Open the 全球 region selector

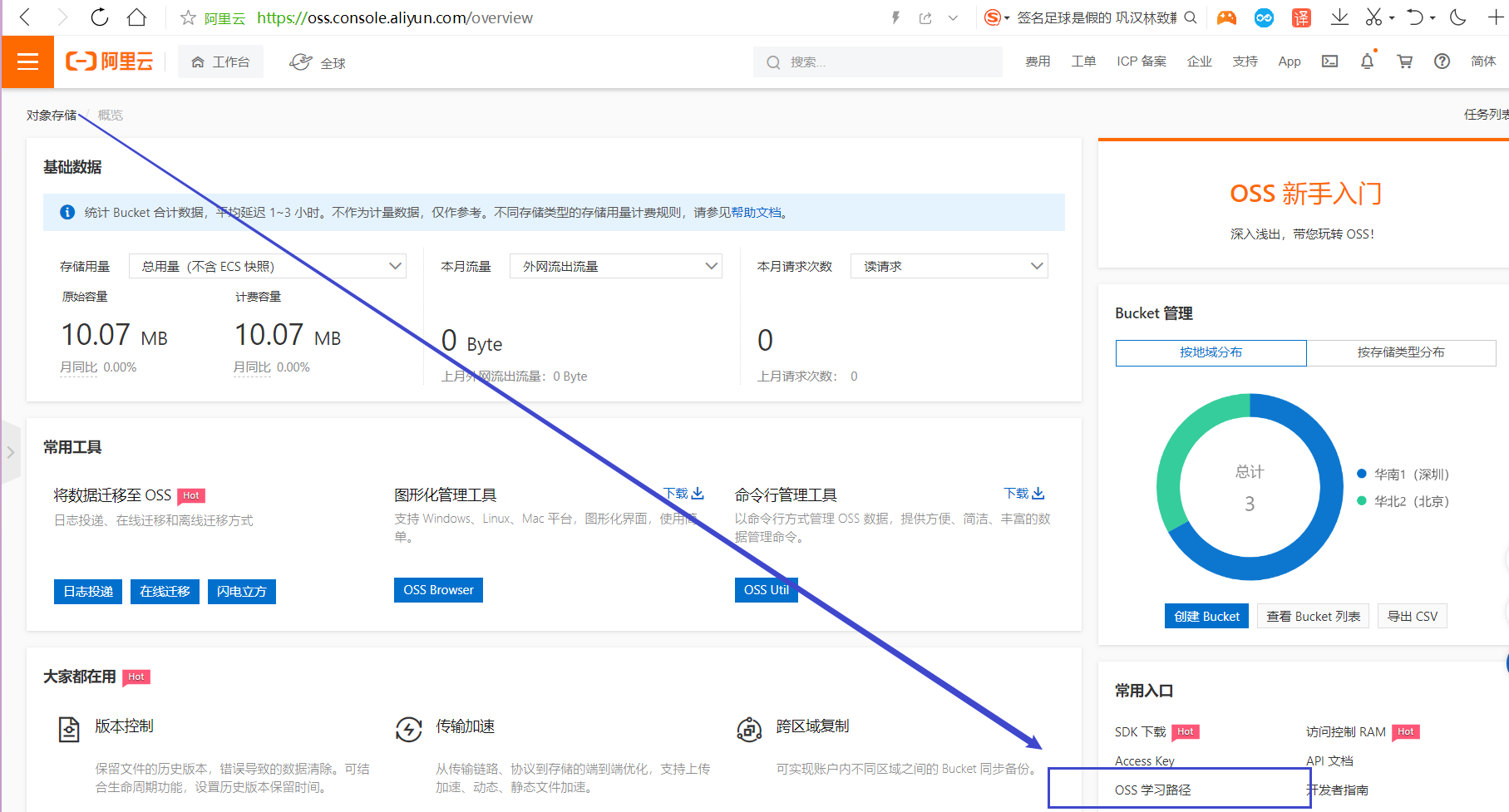318,62
